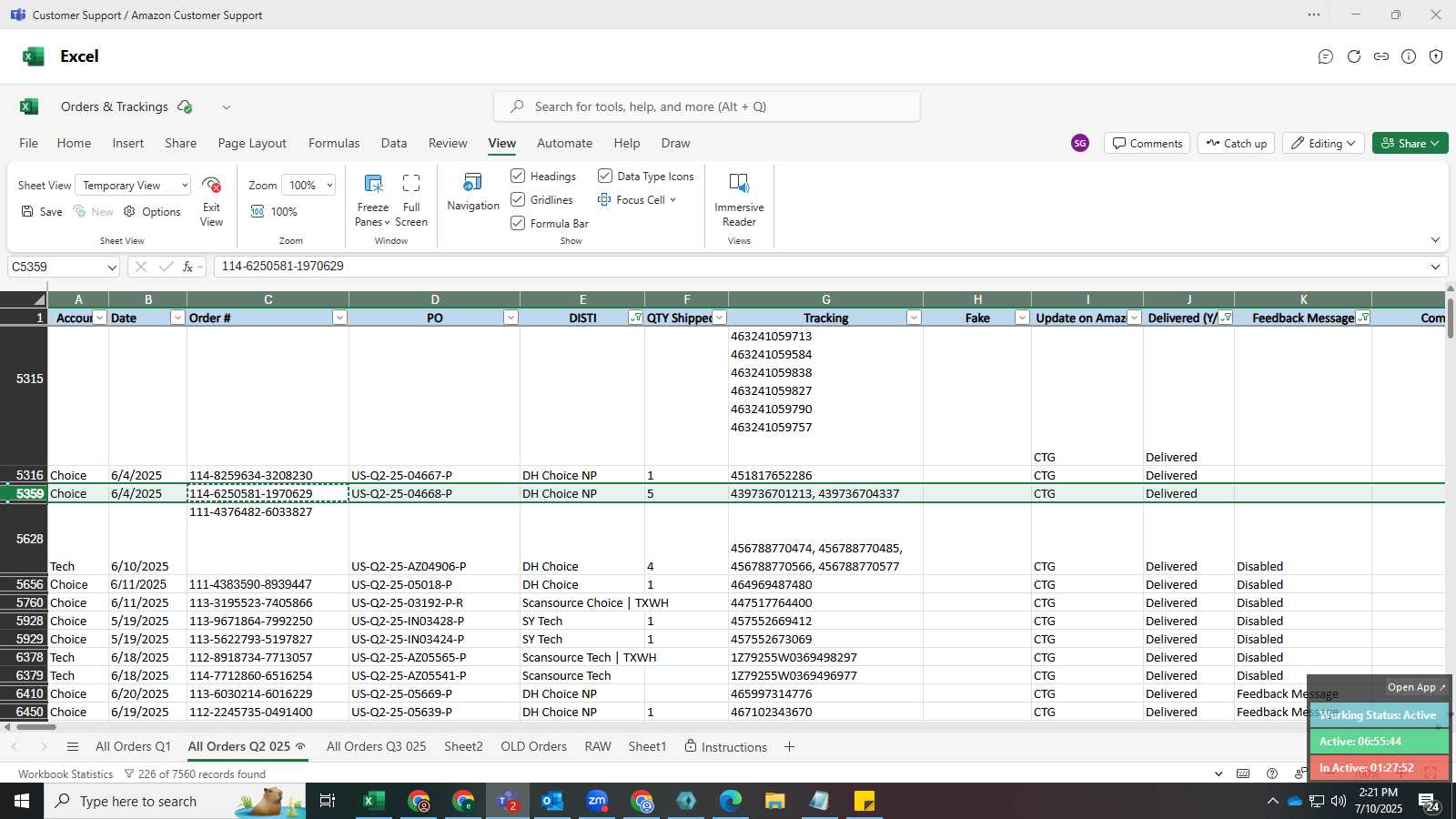Select the cell containing 1Z79255W0369498297
The image size is (1456, 819).
click(825, 657)
